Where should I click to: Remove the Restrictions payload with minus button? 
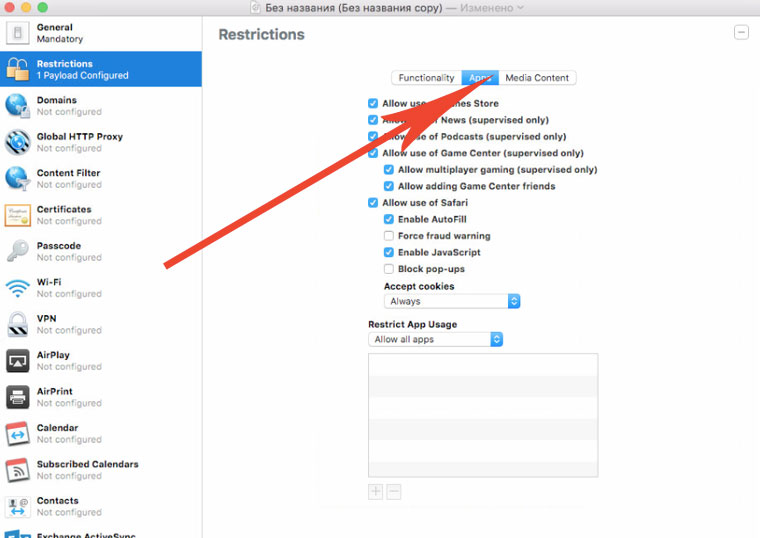(741, 33)
